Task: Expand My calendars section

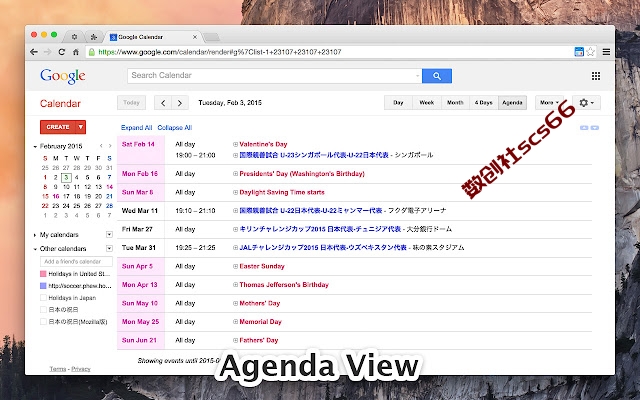Action: point(35,235)
